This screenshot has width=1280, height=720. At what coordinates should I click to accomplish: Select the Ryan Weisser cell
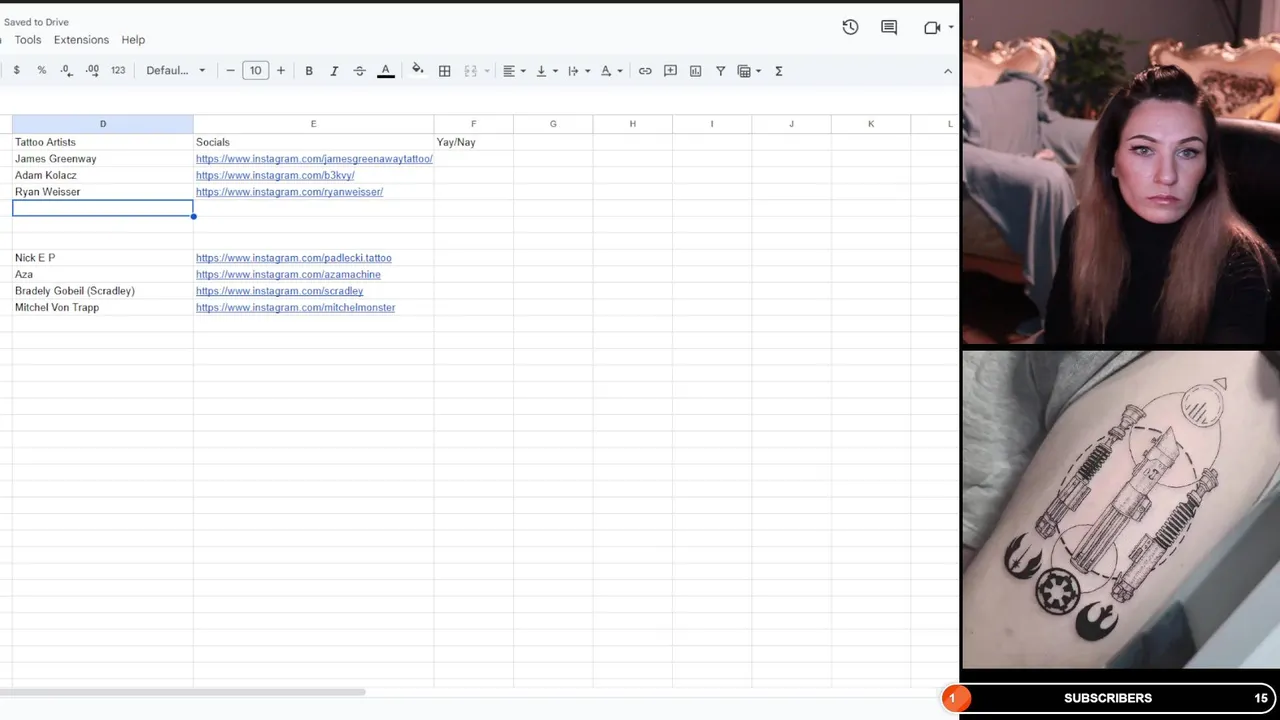click(x=102, y=192)
